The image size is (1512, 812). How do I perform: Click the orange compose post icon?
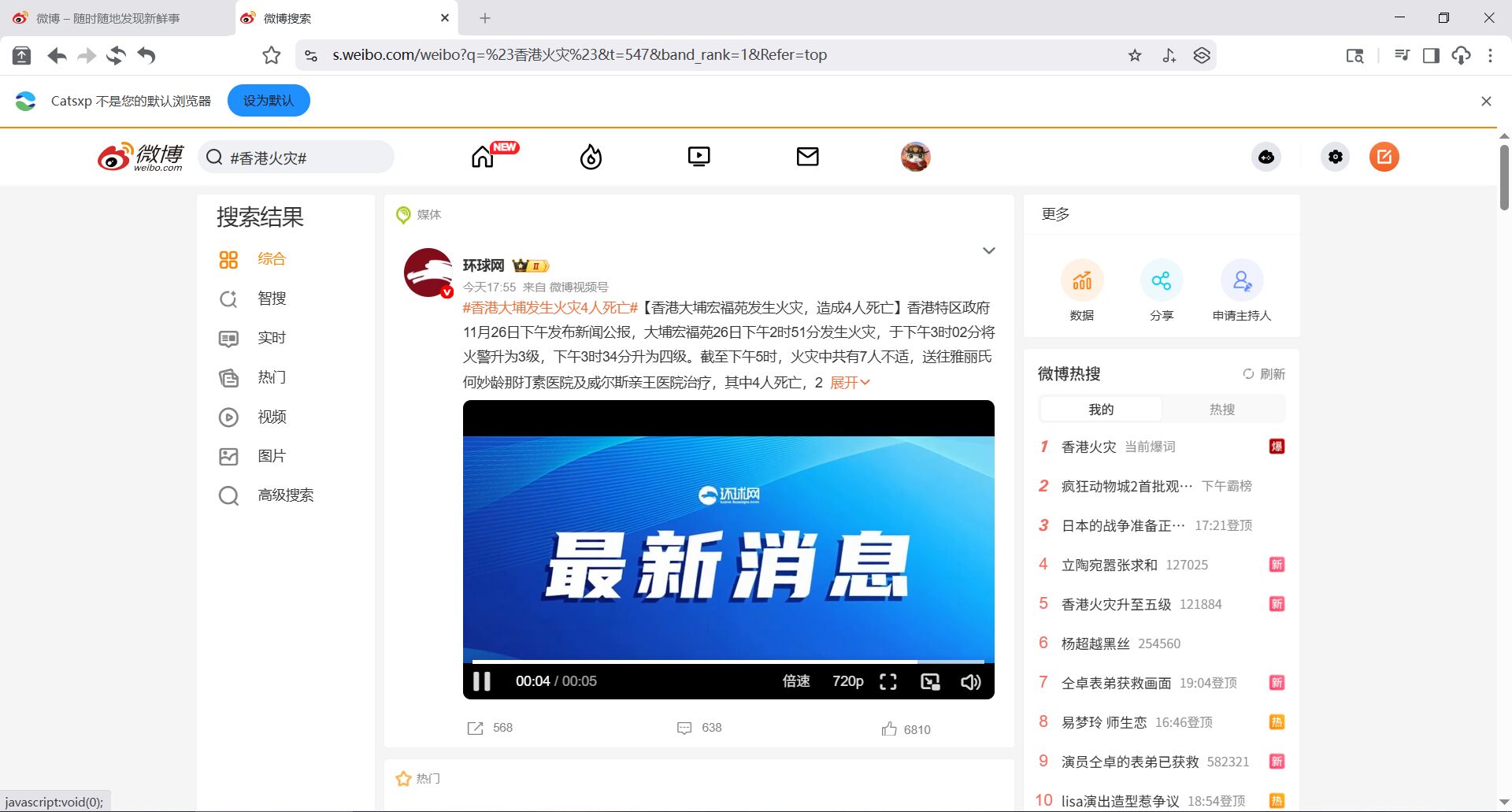coord(1384,157)
